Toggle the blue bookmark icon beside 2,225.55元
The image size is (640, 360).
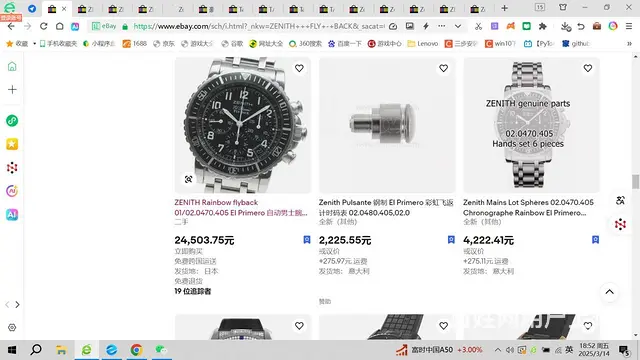click(451, 240)
